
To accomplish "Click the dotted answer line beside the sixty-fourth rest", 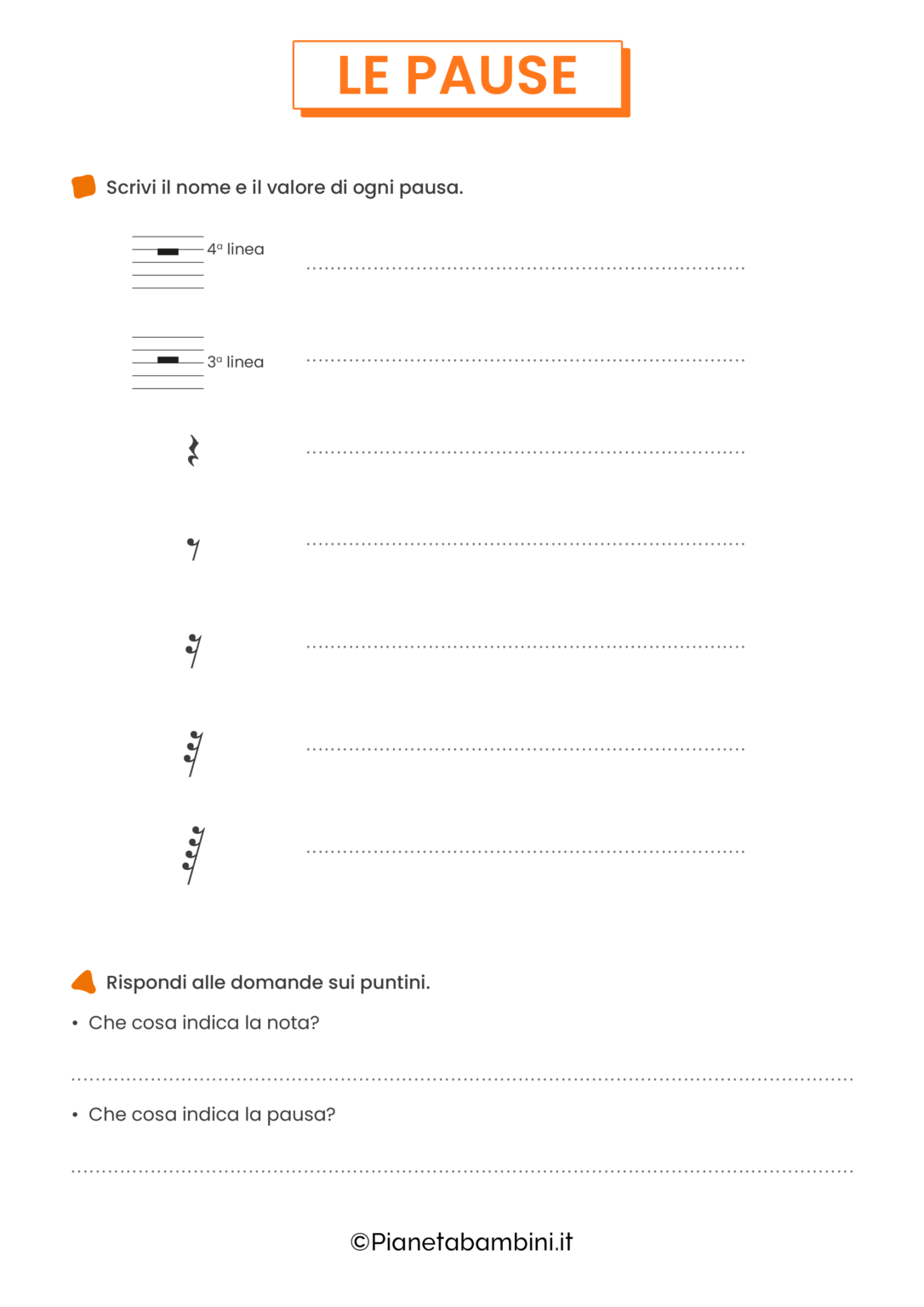I will [x=525, y=851].
